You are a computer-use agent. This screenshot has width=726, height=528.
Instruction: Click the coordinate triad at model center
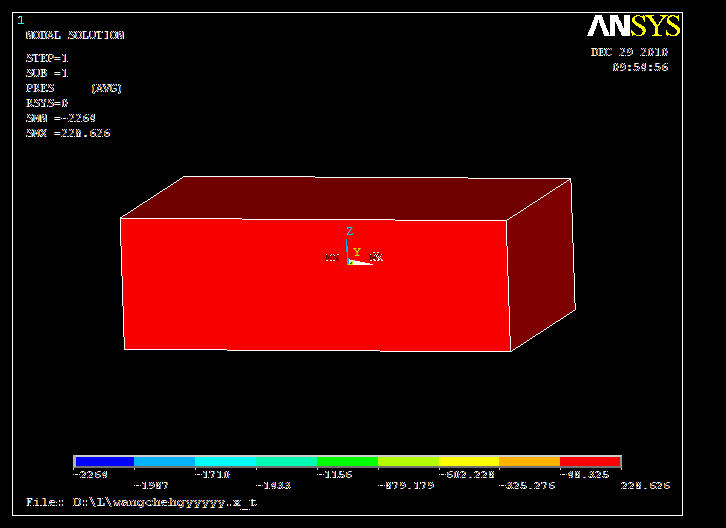coord(353,257)
